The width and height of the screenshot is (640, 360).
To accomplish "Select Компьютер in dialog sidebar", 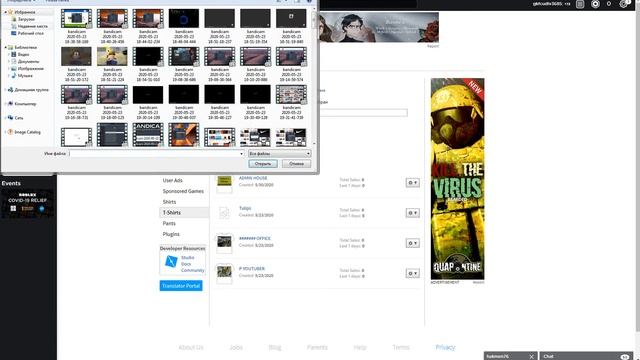I will (x=22, y=104).
